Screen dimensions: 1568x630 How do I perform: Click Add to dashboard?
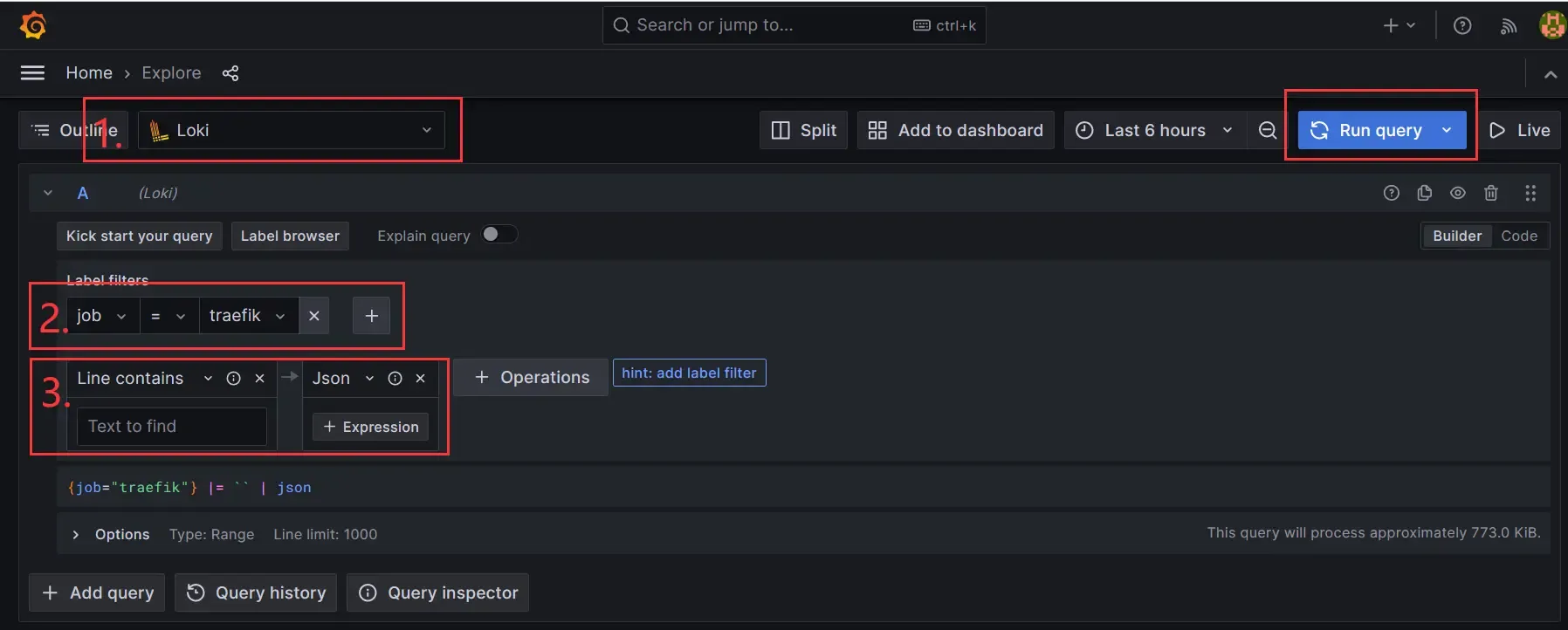point(955,130)
